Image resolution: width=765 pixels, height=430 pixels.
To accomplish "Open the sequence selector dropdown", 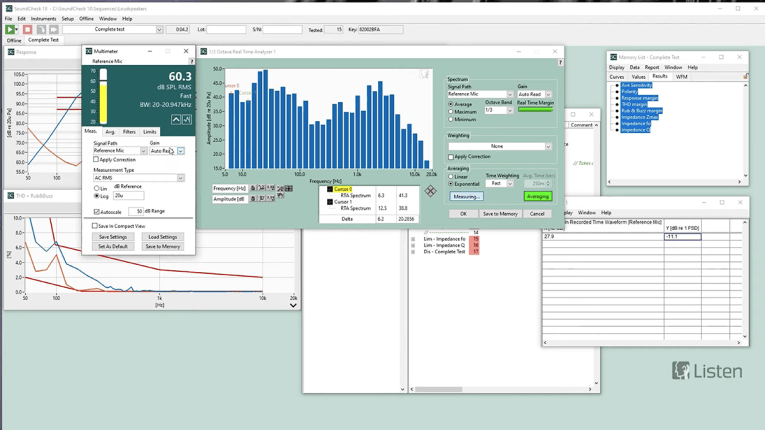I will [159, 29].
